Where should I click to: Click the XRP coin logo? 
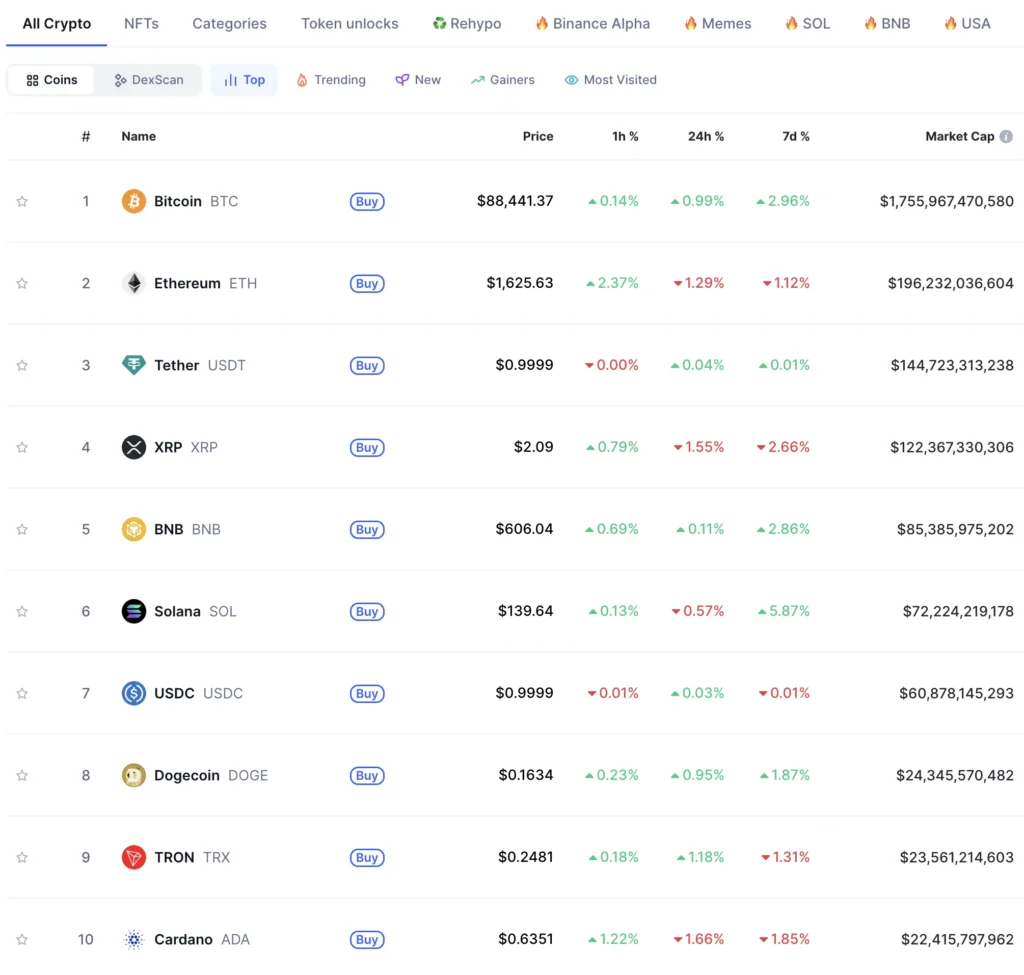[x=133, y=447]
